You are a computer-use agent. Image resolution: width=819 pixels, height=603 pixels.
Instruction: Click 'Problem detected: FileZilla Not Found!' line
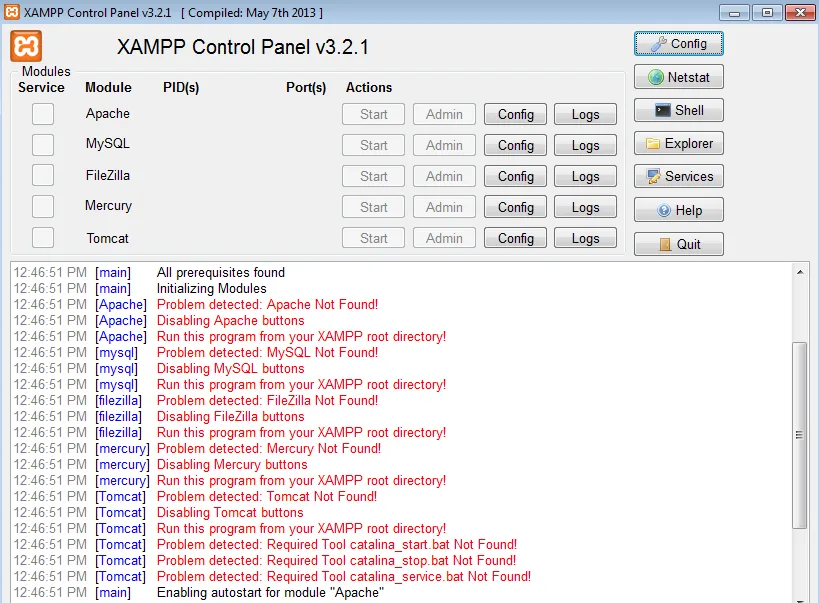tap(267, 400)
